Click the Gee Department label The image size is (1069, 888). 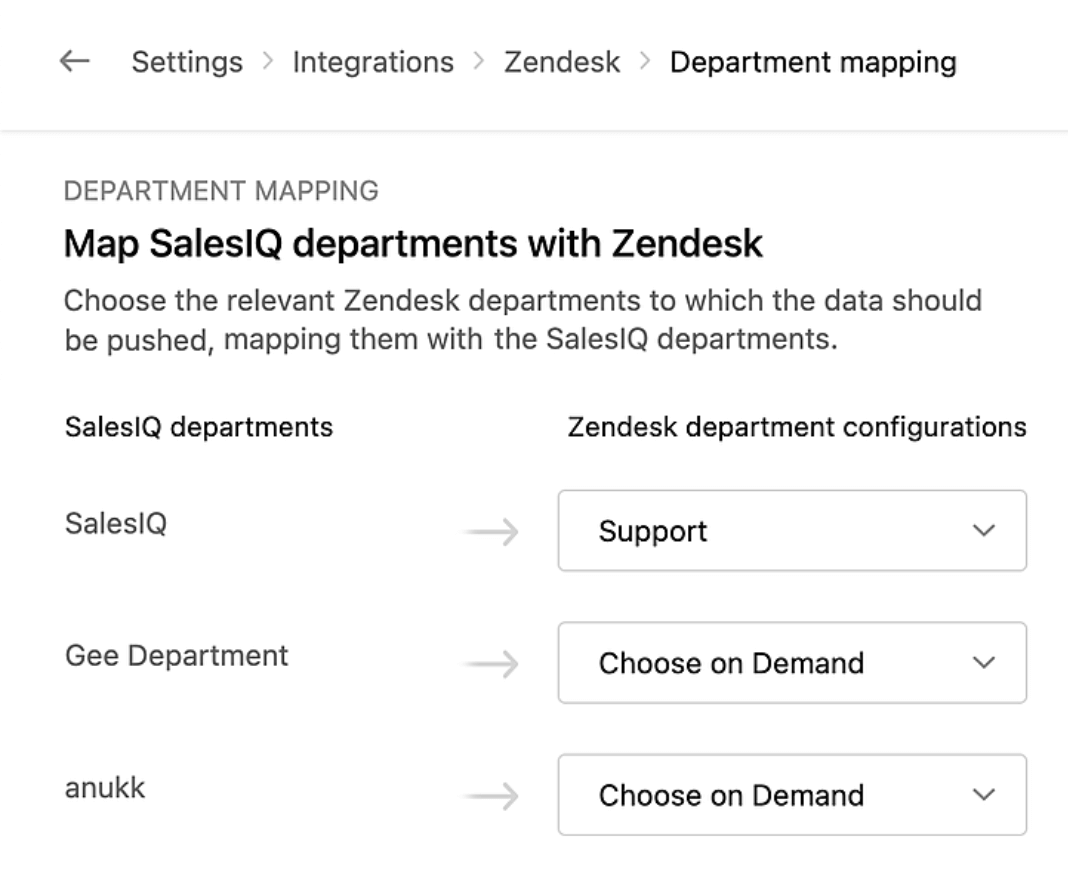pyautogui.click(x=177, y=656)
